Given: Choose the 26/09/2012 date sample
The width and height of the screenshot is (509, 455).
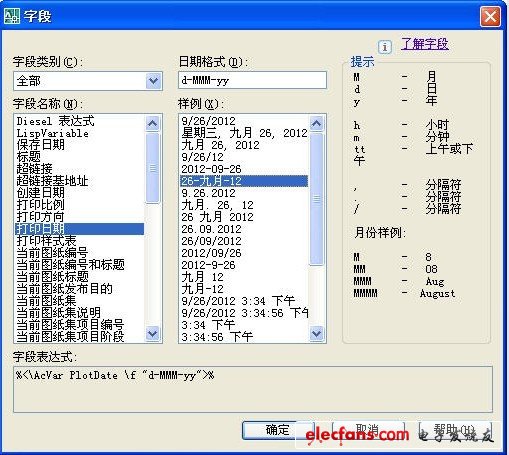Looking at the screenshot, I should click(x=211, y=241).
